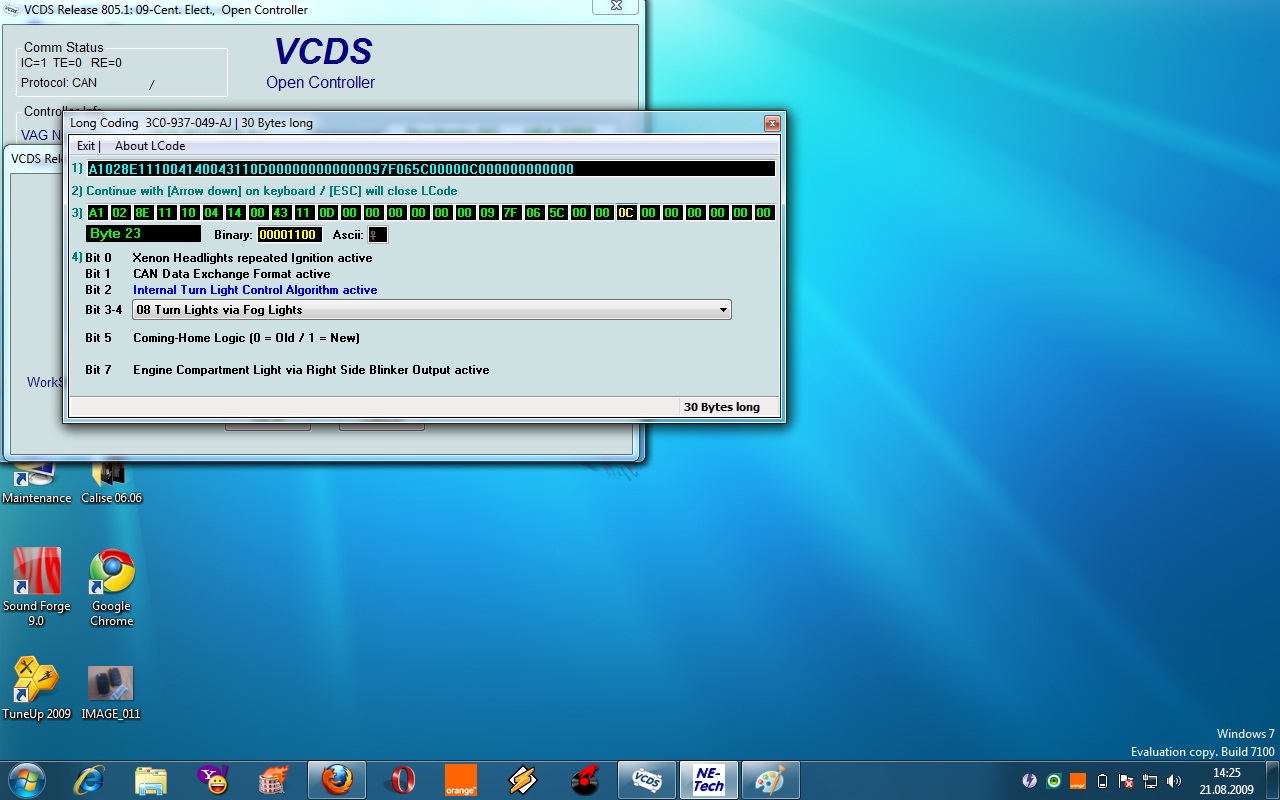The width and height of the screenshot is (1280, 800).
Task: Click the '30 Bytes long' status bar text
Action: click(x=722, y=407)
